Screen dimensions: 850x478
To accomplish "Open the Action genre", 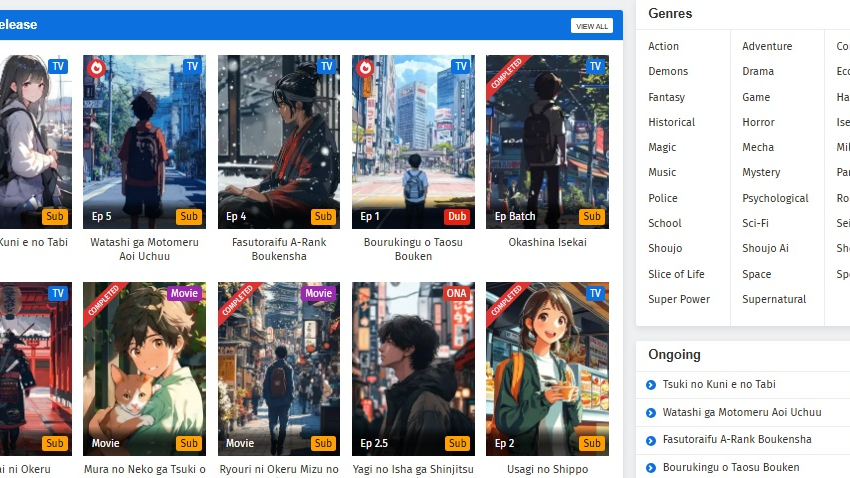I will coord(664,46).
